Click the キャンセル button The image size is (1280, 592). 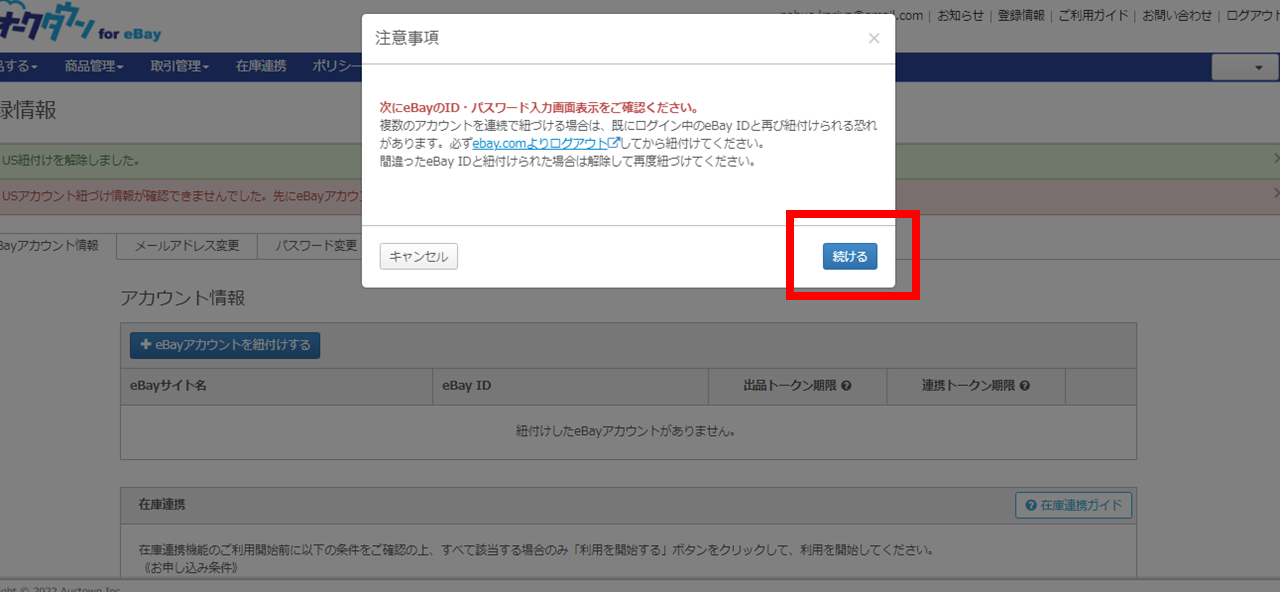(419, 257)
